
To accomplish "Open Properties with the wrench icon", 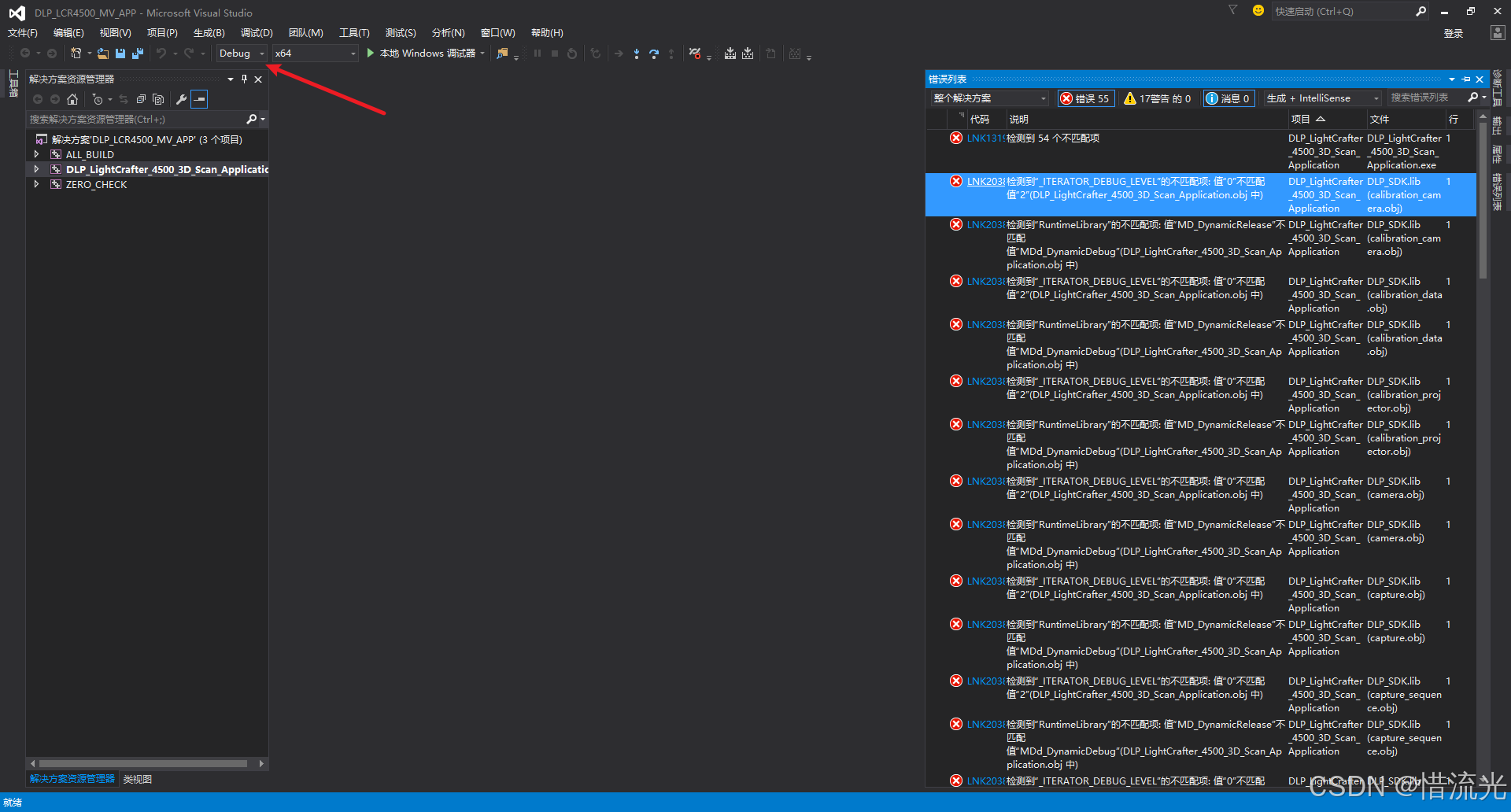I will coord(181,99).
